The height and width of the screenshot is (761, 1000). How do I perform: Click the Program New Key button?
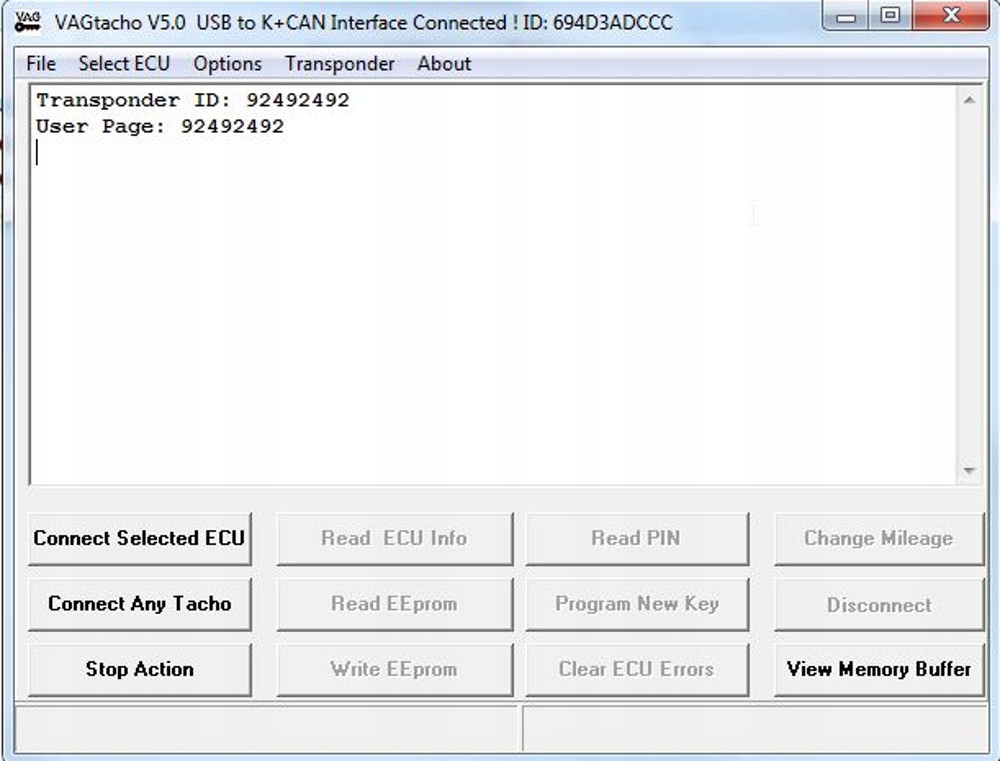tap(636, 604)
